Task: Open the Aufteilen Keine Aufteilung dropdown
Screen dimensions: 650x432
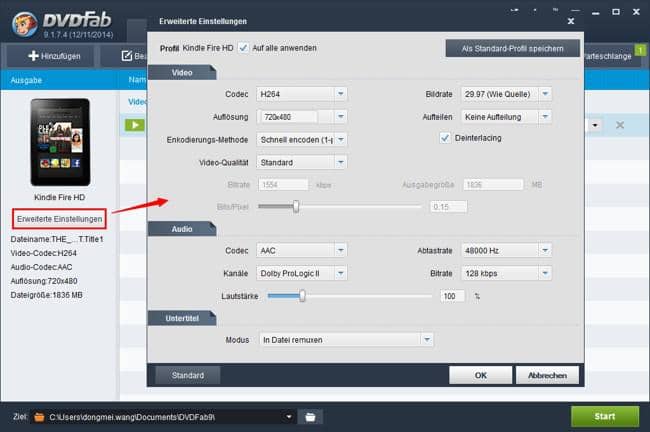Action: 545,117
